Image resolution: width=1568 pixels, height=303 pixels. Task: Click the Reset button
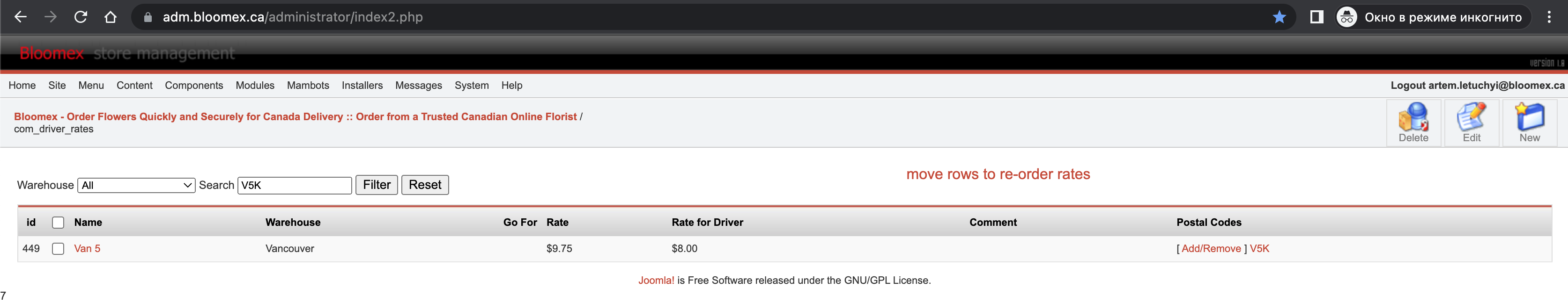425,185
